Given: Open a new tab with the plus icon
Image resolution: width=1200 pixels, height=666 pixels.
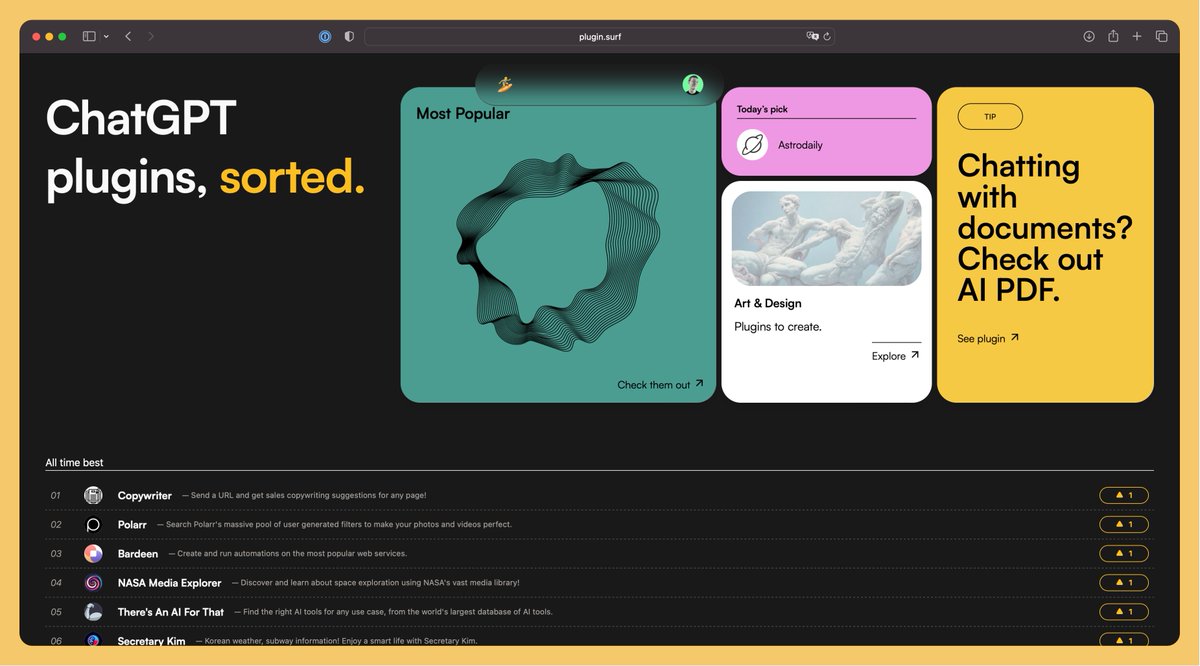Looking at the screenshot, I should [1137, 36].
